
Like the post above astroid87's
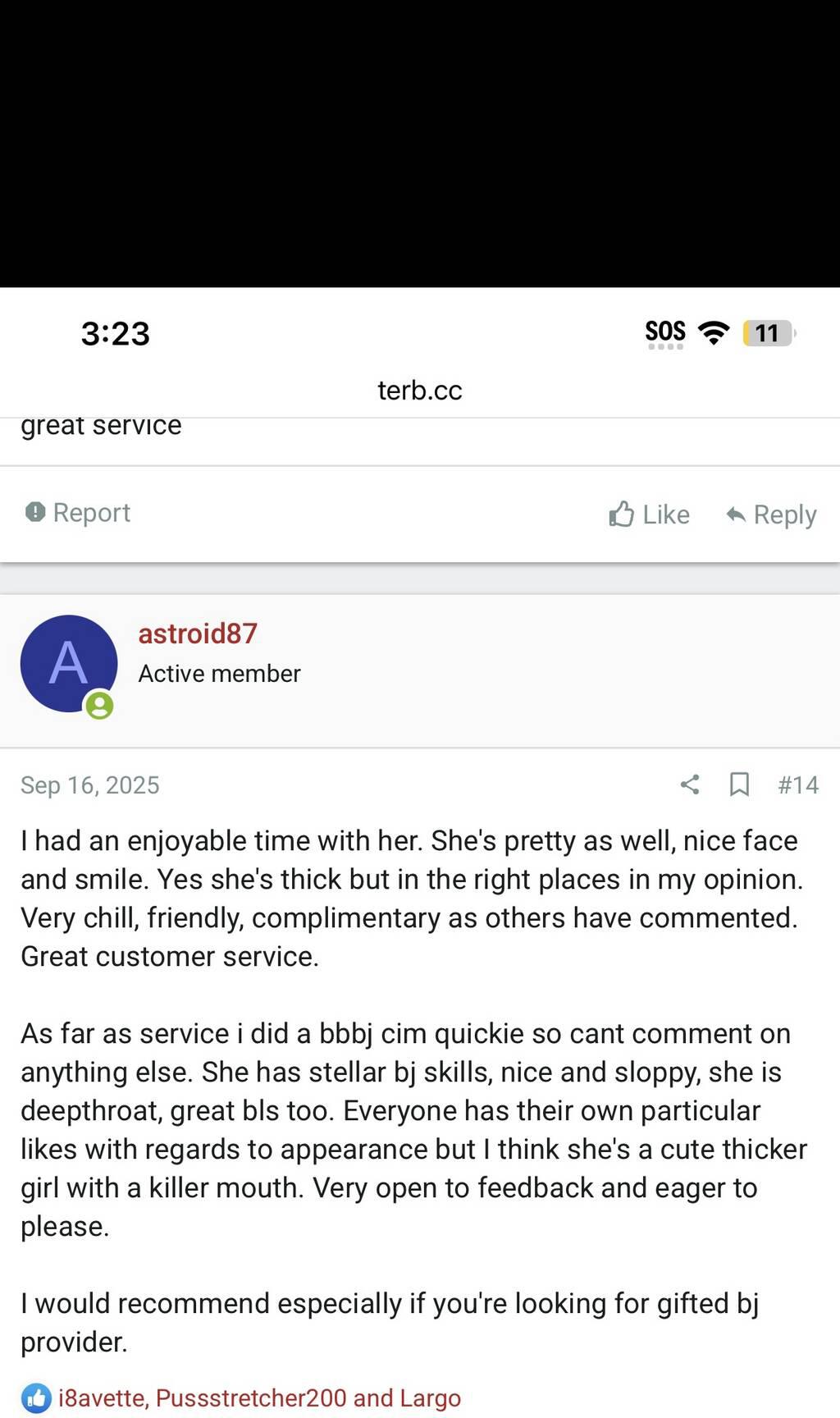coord(650,515)
